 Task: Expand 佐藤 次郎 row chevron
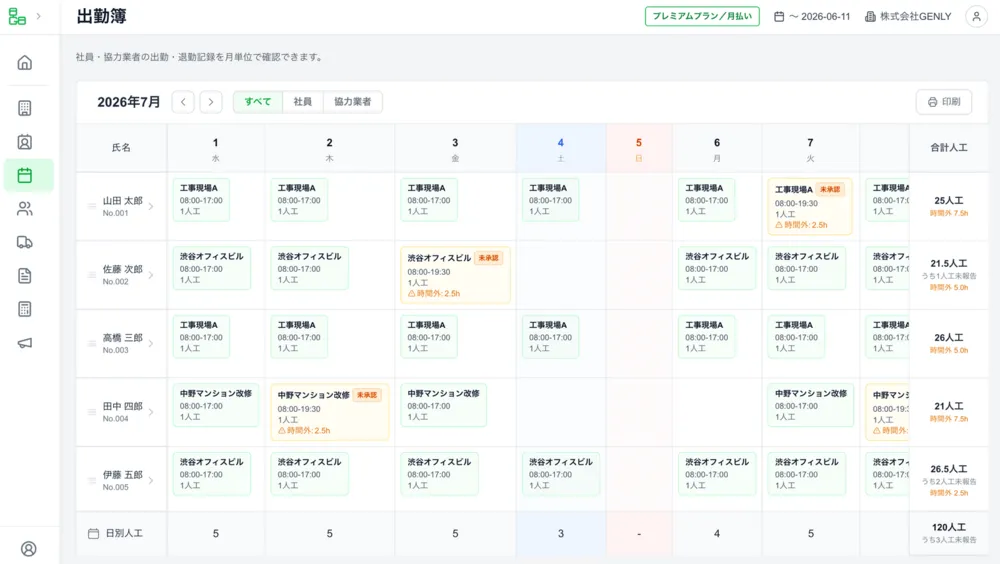(151, 275)
